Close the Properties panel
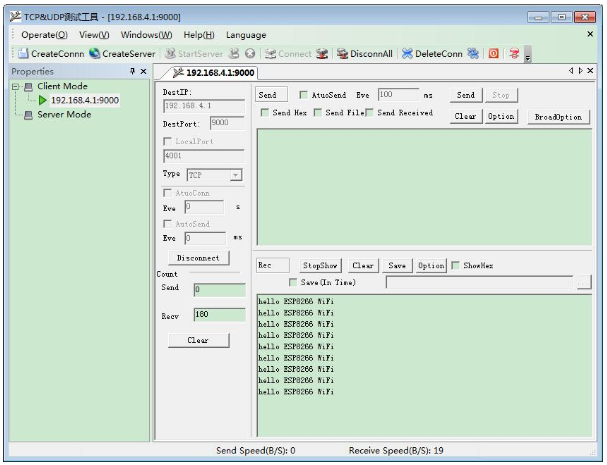 143,71
